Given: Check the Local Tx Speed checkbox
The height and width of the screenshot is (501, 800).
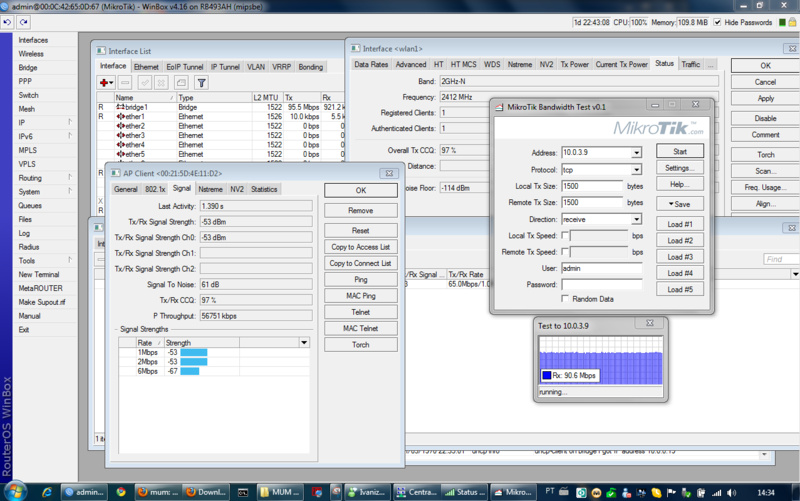Looking at the screenshot, I should (565, 236).
